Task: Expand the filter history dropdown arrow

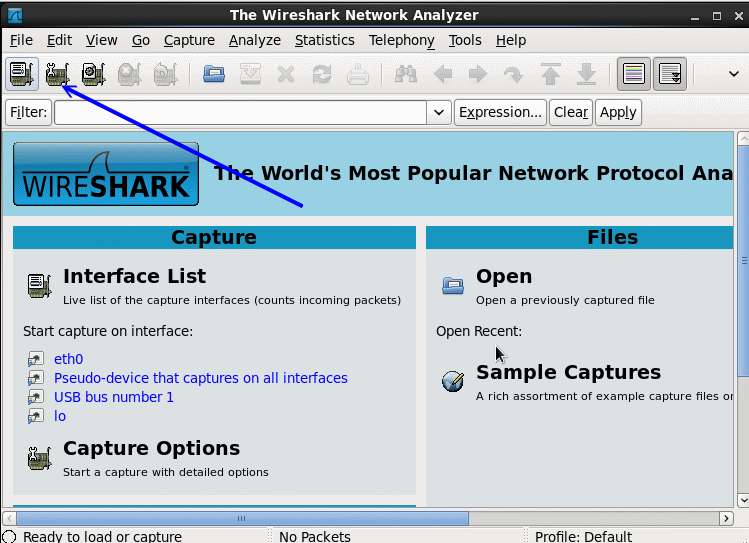Action: pyautogui.click(x=439, y=113)
